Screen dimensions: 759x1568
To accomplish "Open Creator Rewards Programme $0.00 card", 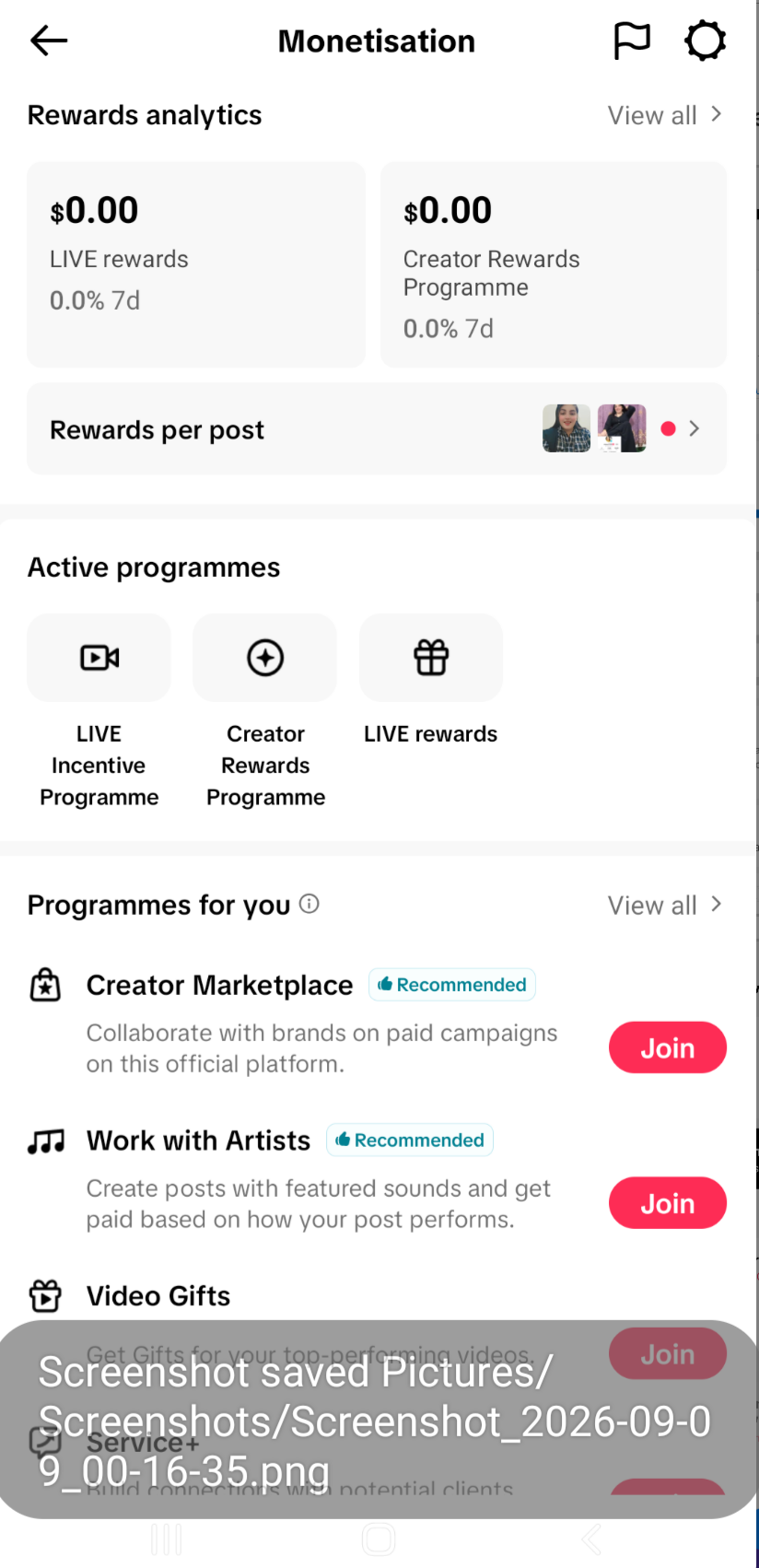I will [x=554, y=264].
